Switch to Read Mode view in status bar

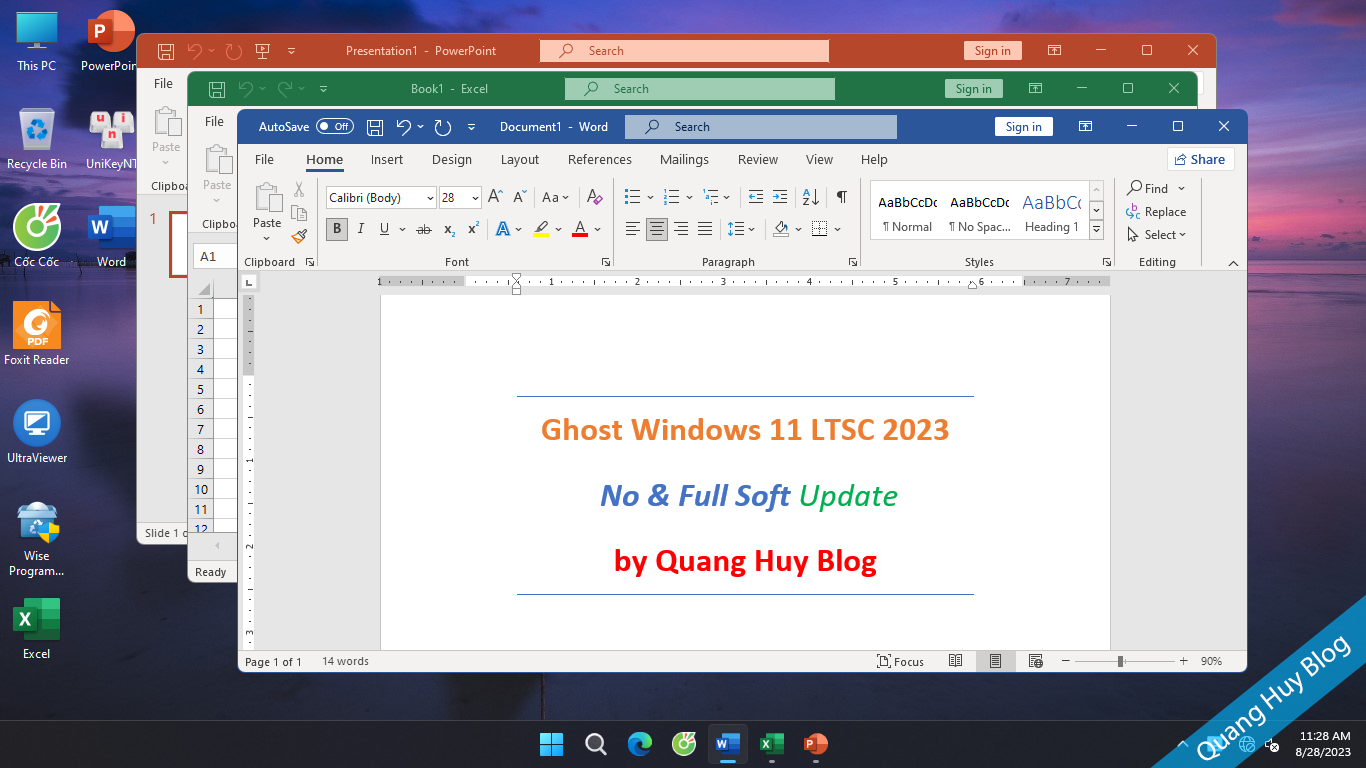tap(955, 661)
